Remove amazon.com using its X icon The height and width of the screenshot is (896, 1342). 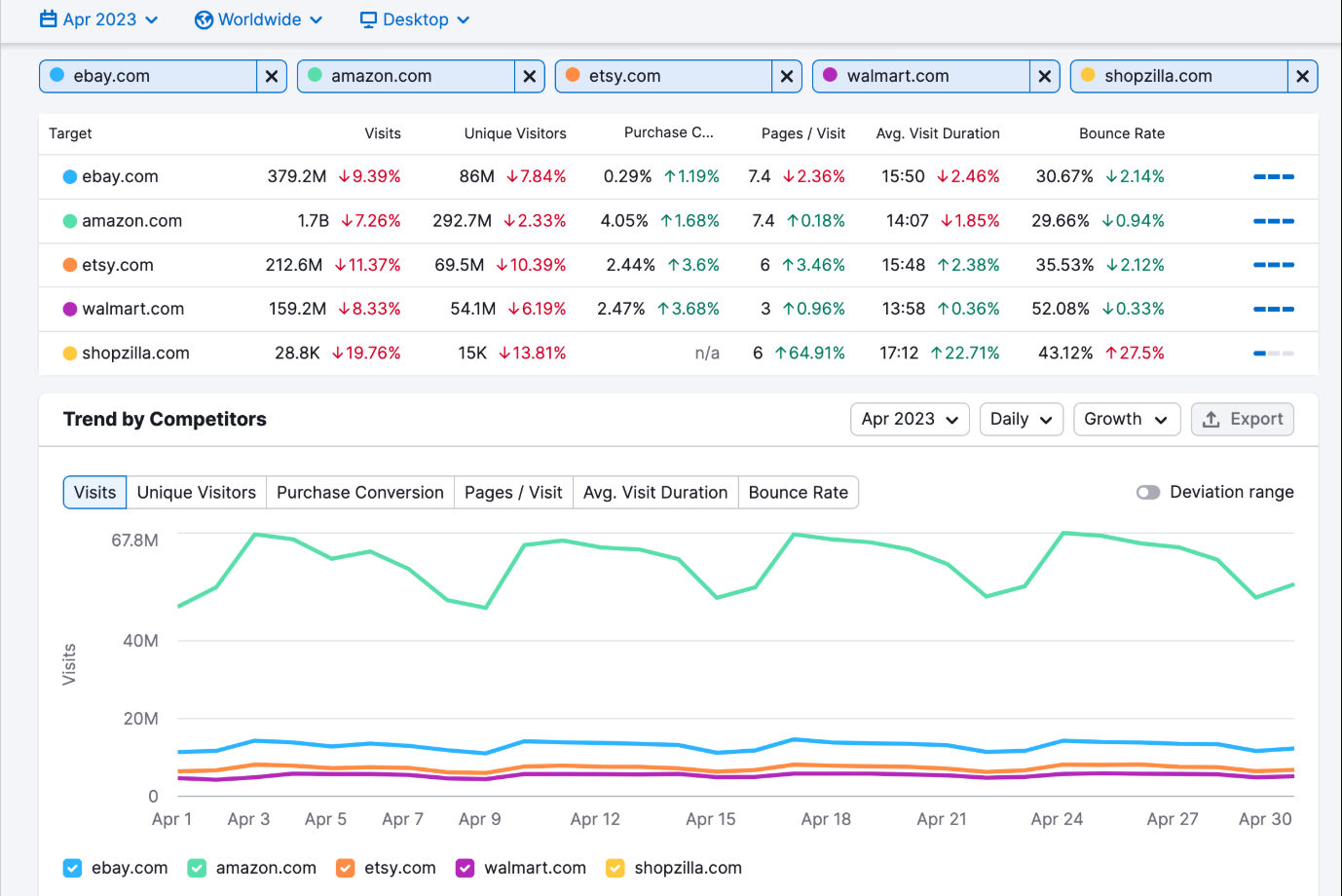pos(530,76)
